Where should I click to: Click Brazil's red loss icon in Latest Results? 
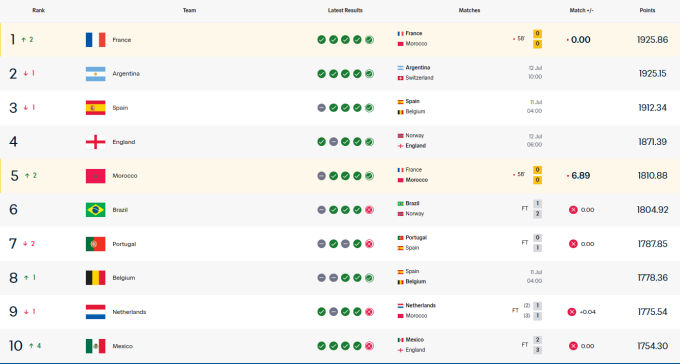369,210
